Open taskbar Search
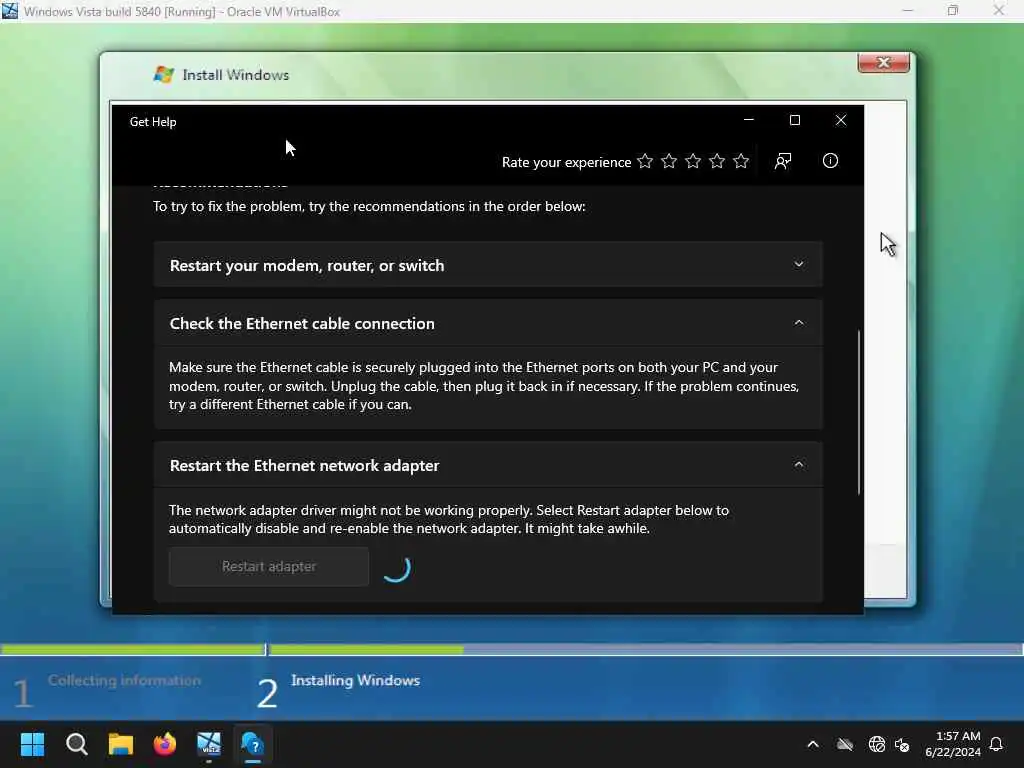 76,744
